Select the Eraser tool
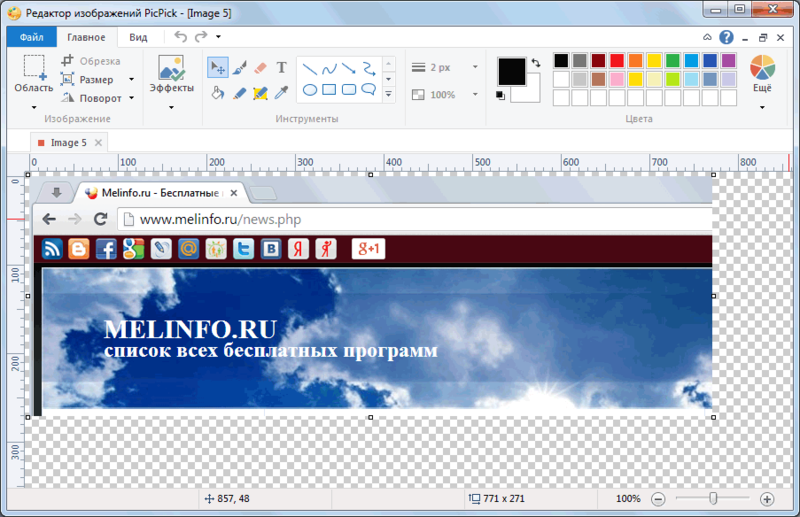 click(x=260, y=68)
